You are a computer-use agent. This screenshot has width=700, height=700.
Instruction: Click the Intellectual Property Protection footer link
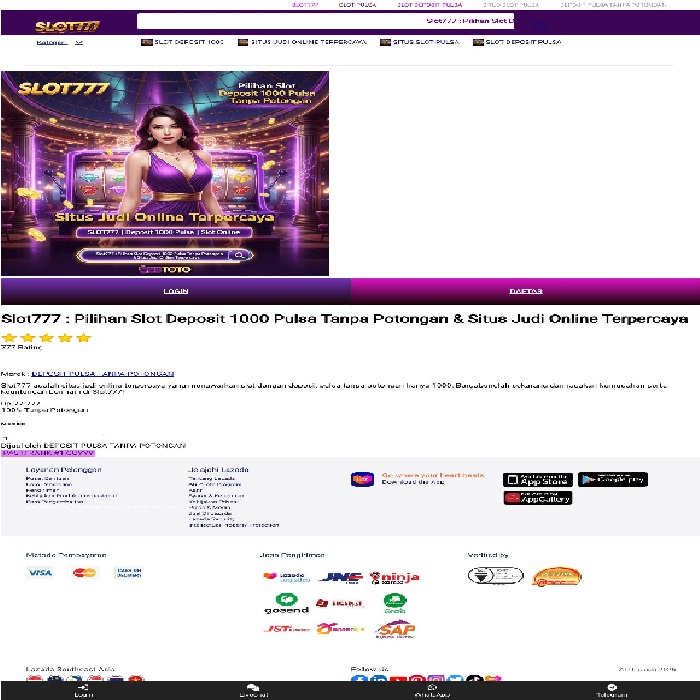pyautogui.click(x=234, y=525)
